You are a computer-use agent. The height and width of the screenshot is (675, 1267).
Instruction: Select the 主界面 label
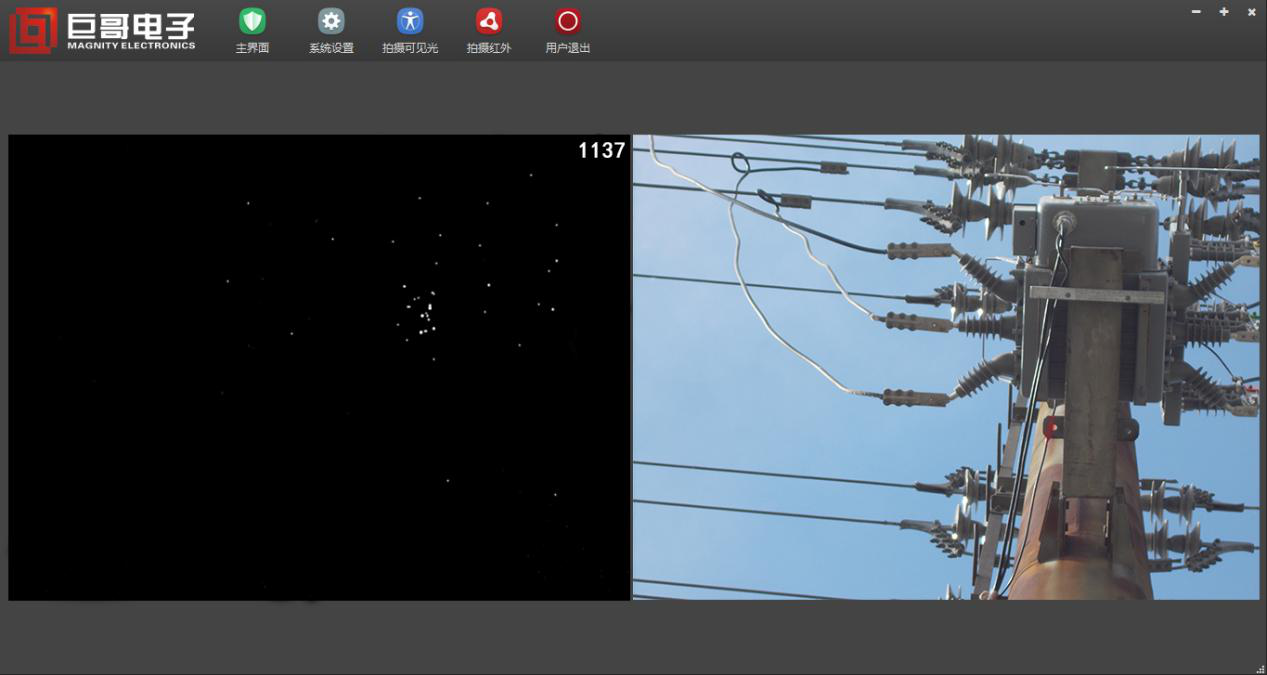click(x=252, y=48)
